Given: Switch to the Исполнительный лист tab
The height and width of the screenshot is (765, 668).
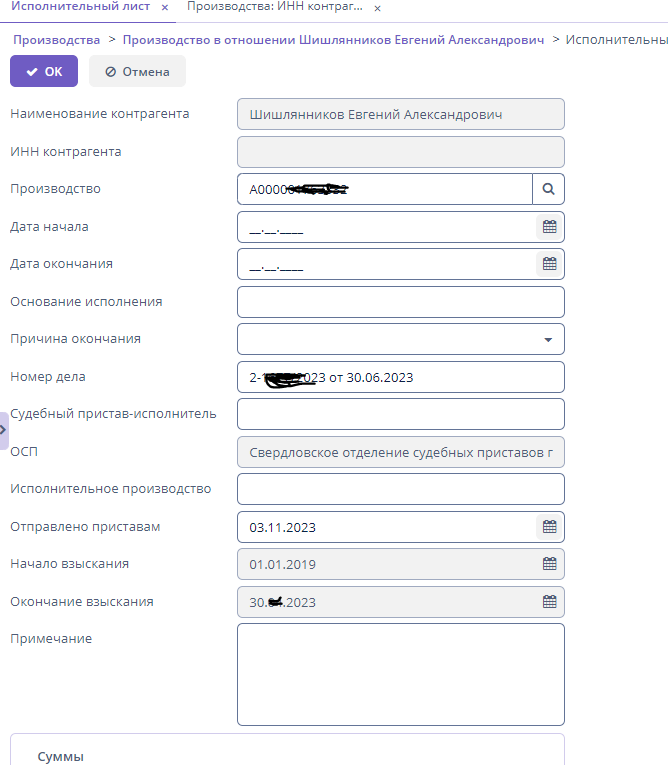Looking at the screenshot, I should click(x=80, y=7).
